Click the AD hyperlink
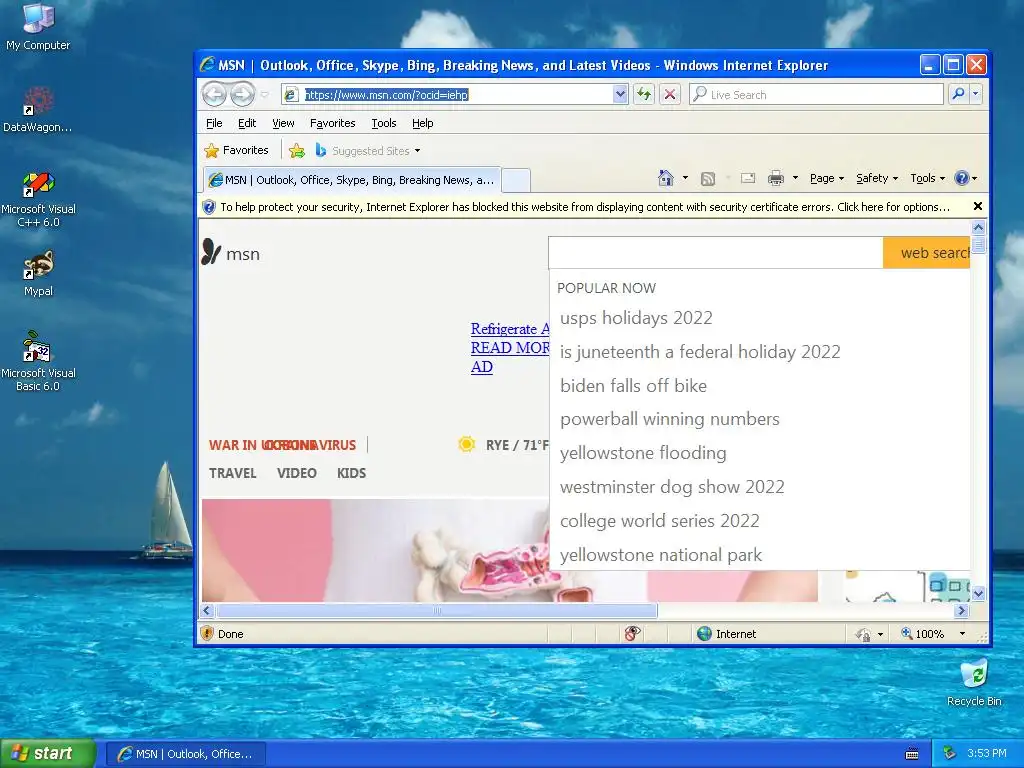Viewport: 1024px width, 768px height. [x=482, y=367]
